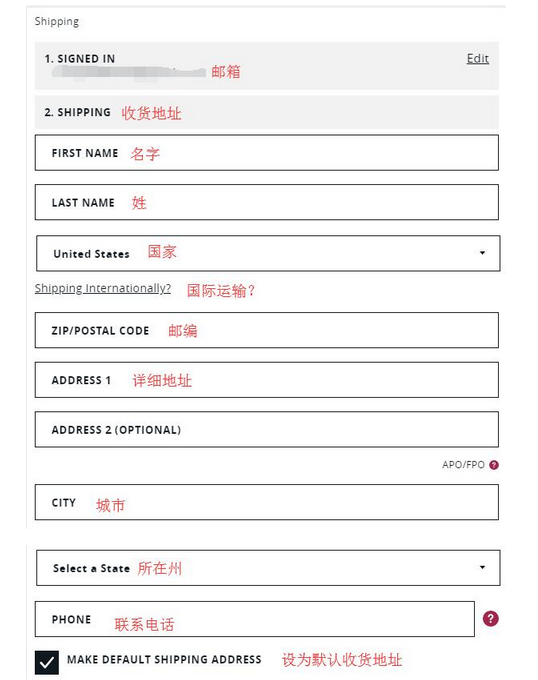Focus the Phone input field
This screenshot has width=538, height=680.
pyautogui.click(x=255, y=619)
